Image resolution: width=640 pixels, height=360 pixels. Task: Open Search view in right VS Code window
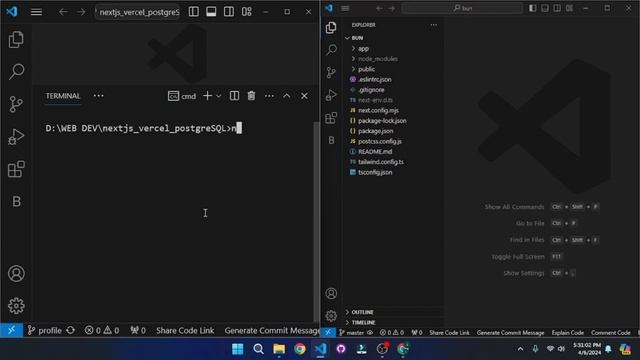pos(331,50)
